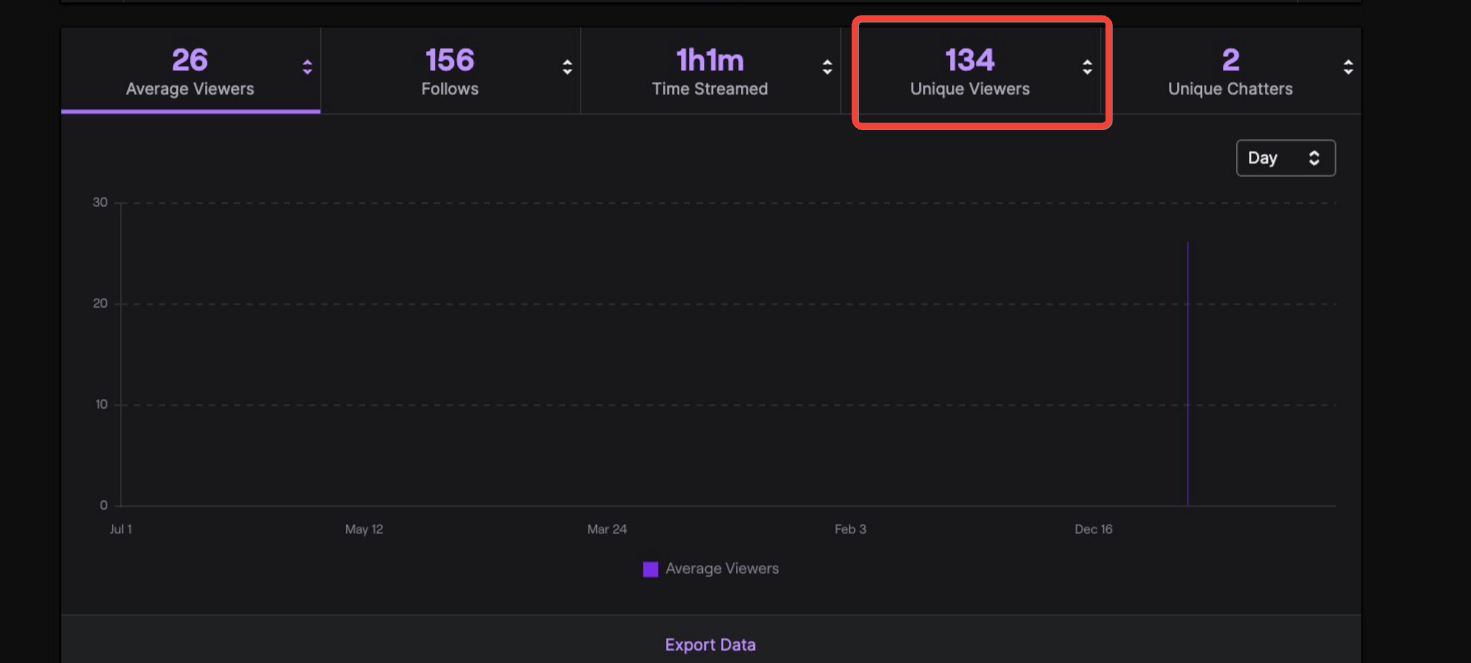Click the Follows stepper arrows
Viewport: 1471px width, 663px height.
pos(568,69)
